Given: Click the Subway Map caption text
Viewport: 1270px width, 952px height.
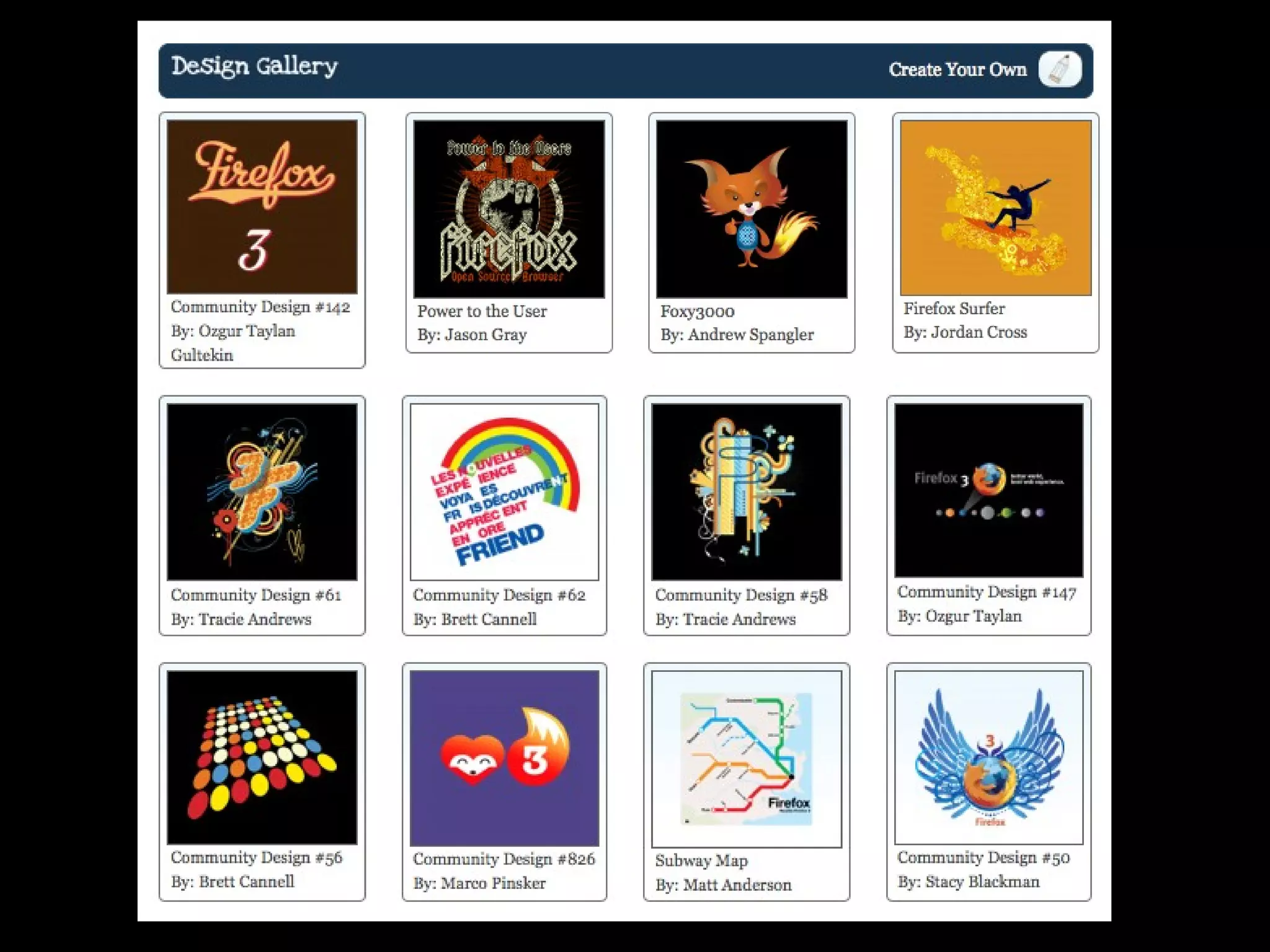Looking at the screenshot, I should pos(701,861).
